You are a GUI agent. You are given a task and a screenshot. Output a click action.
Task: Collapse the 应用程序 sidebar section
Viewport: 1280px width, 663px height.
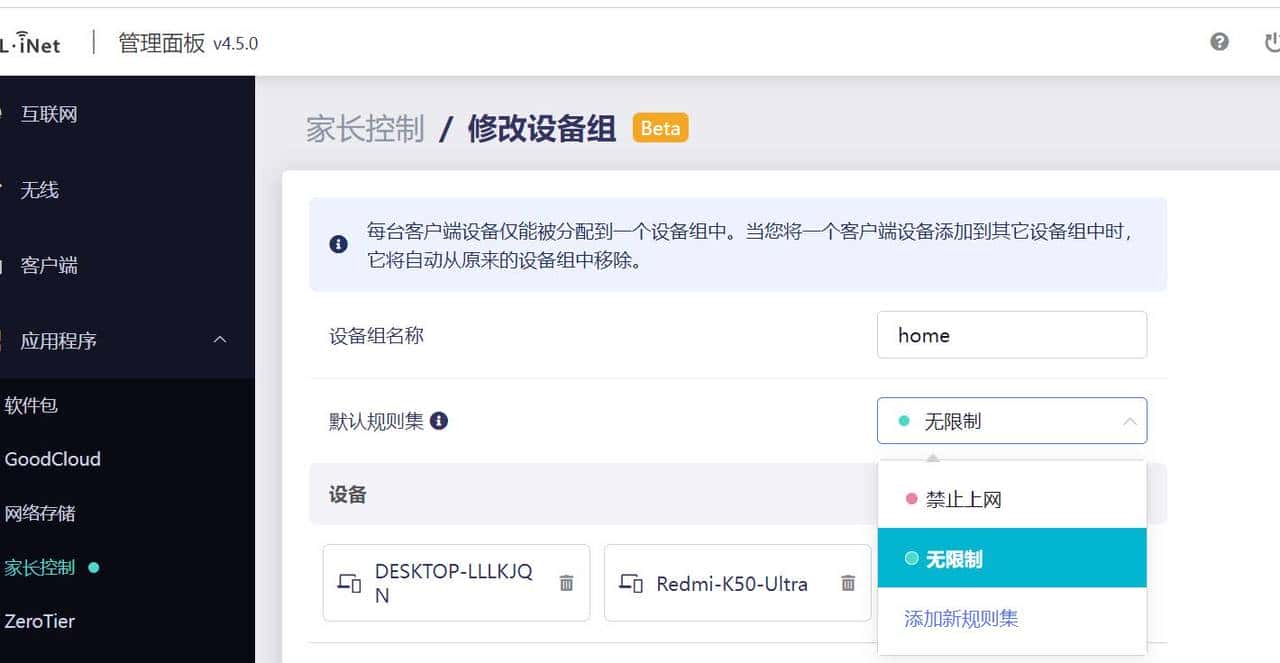tap(220, 340)
